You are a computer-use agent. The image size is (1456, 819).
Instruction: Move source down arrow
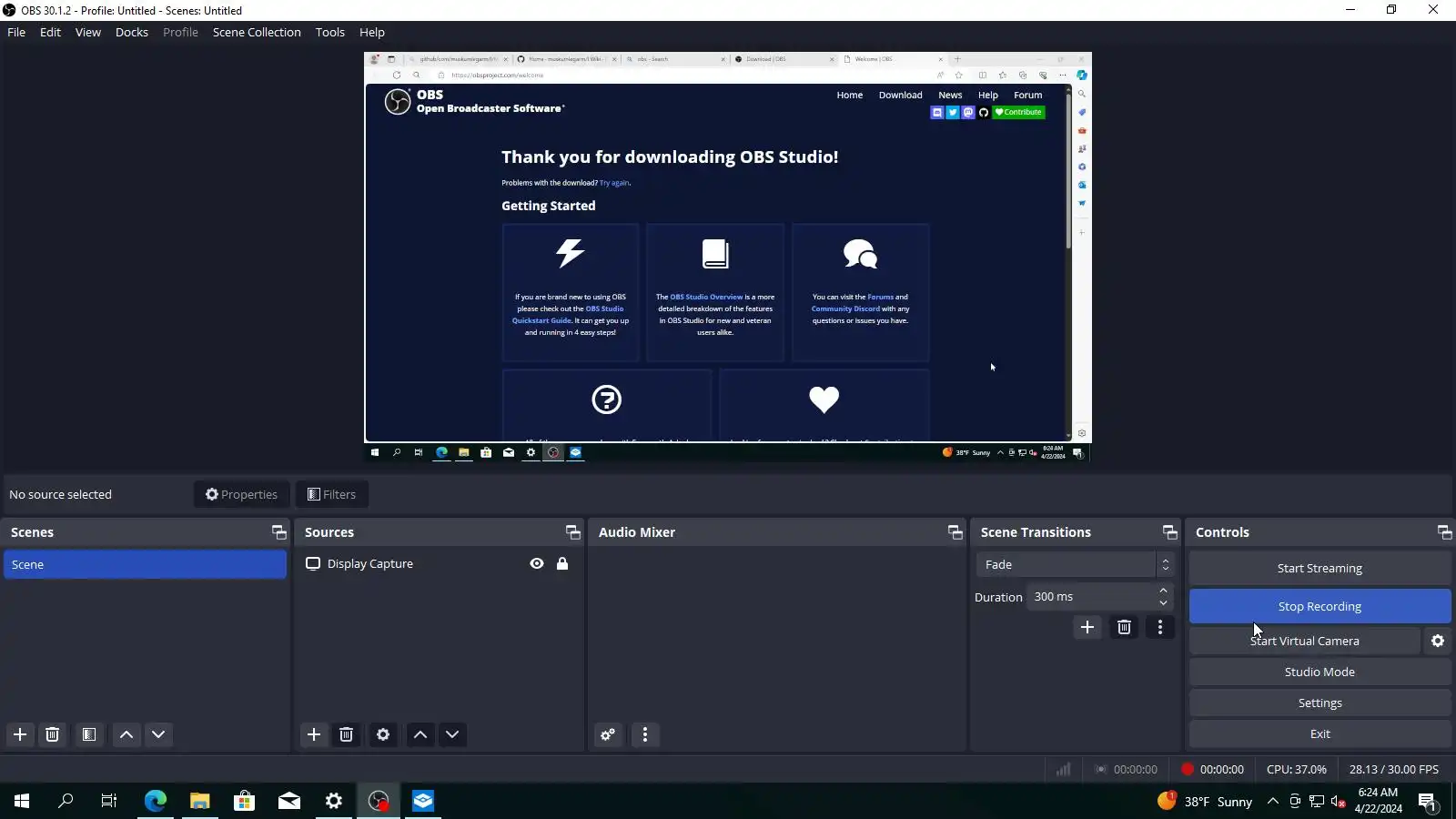point(452,734)
